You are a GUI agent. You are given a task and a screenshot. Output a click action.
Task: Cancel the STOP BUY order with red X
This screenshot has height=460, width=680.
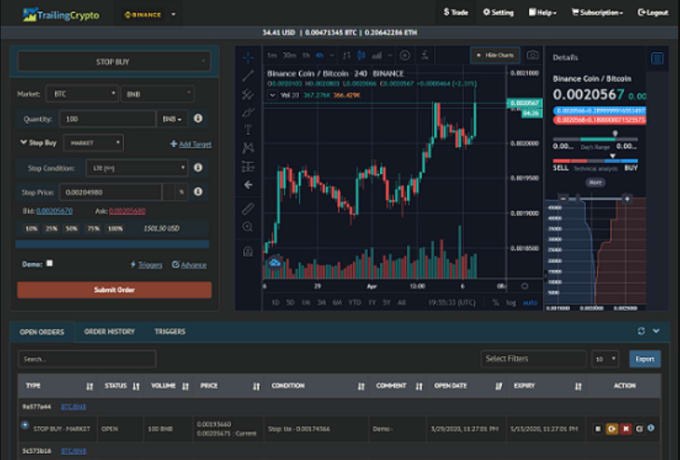point(626,429)
